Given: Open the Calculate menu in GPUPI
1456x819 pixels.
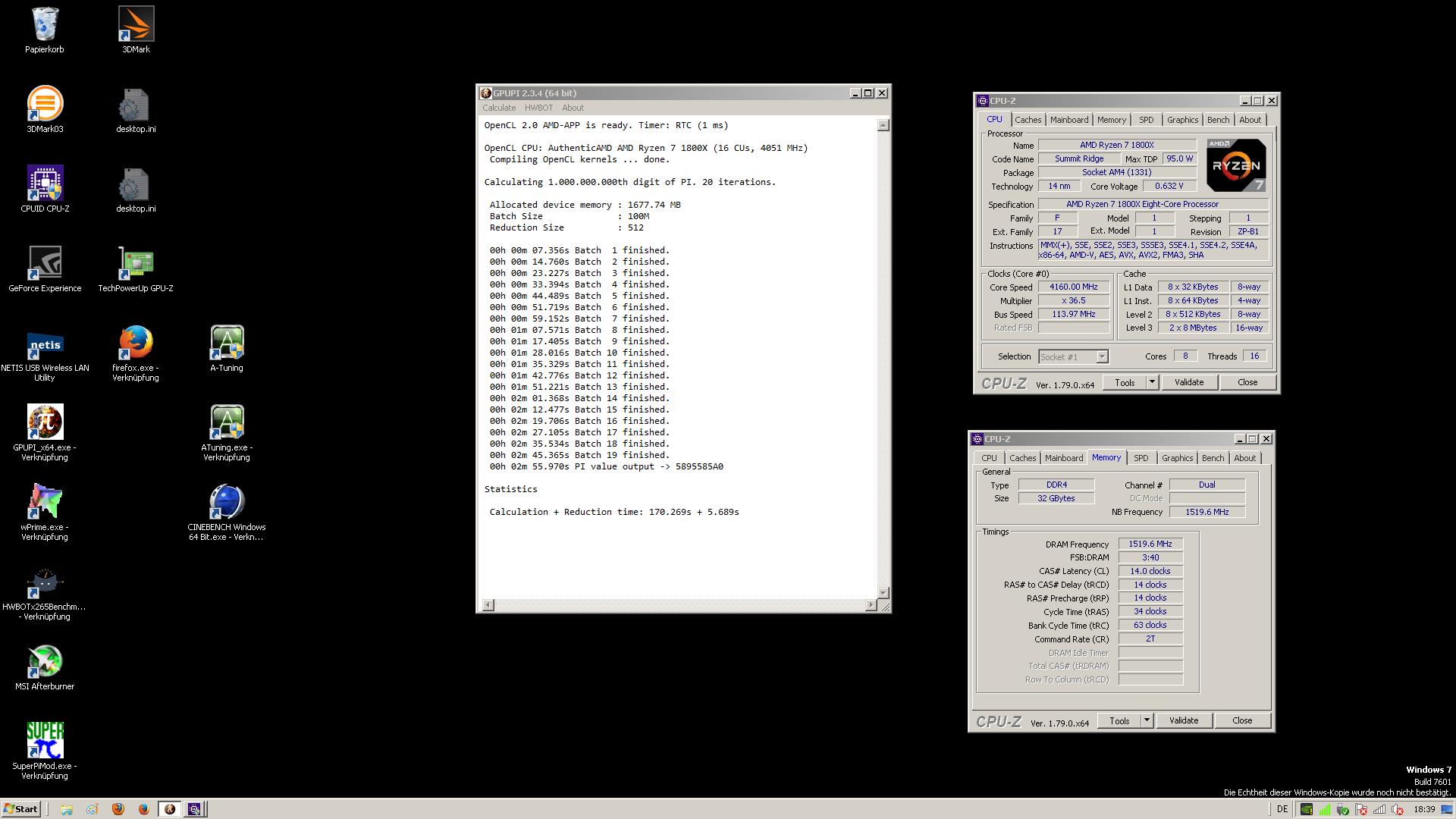Looking at the screenshot, I should click(x=499, y=108).
